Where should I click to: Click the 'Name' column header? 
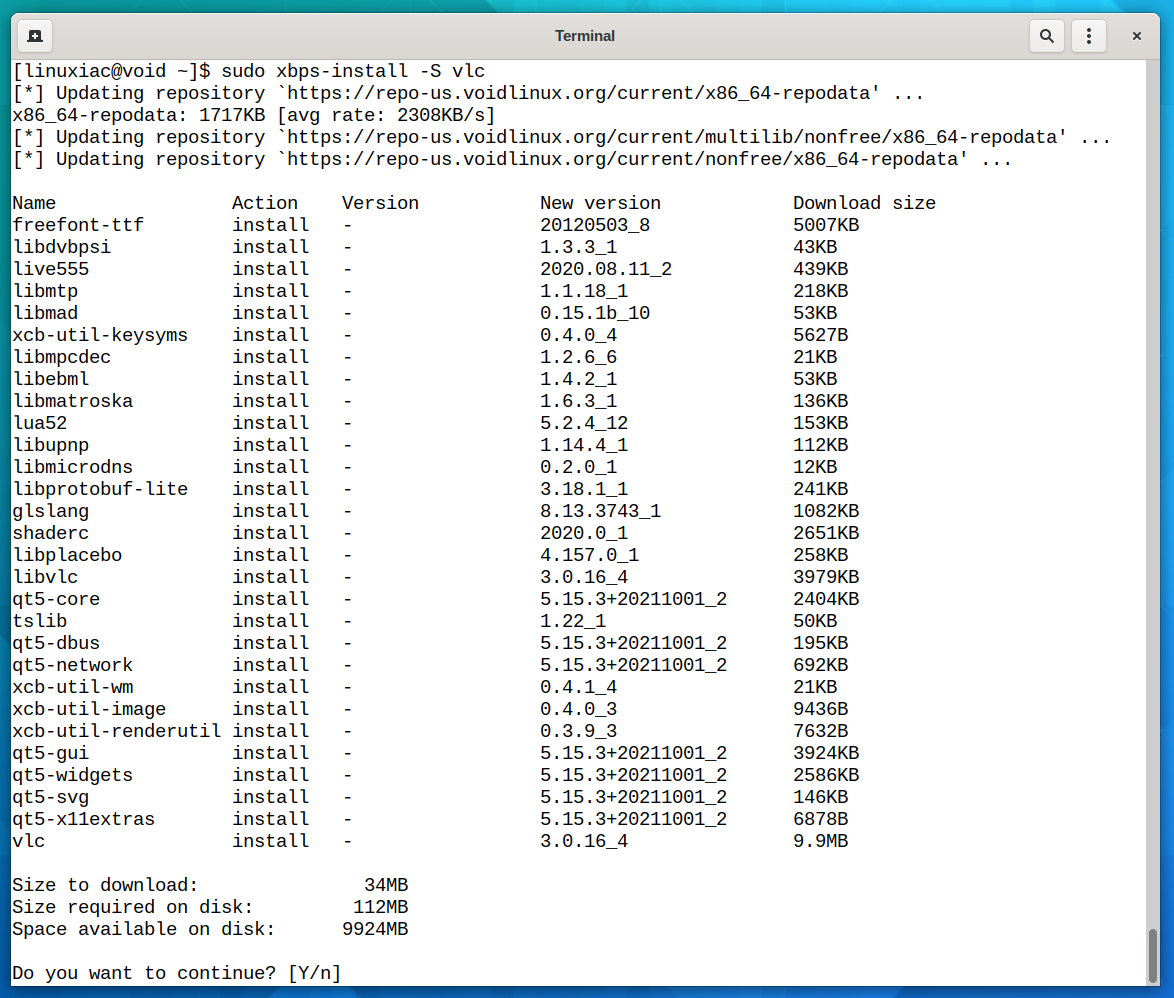pos(34,203)
